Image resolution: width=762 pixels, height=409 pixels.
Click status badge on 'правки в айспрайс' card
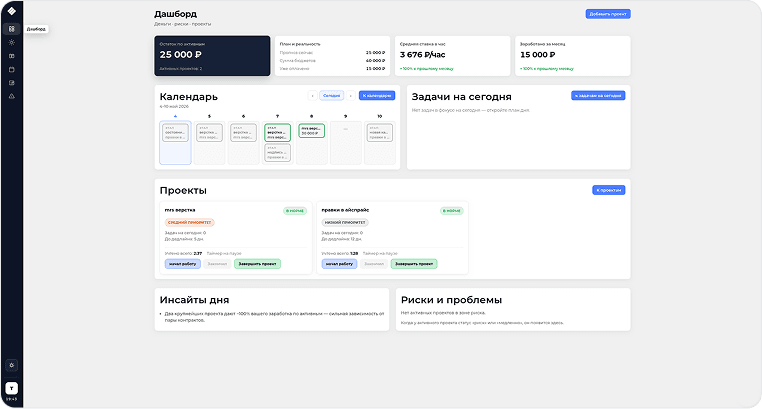pyautogui.click(x=452, y=211)
